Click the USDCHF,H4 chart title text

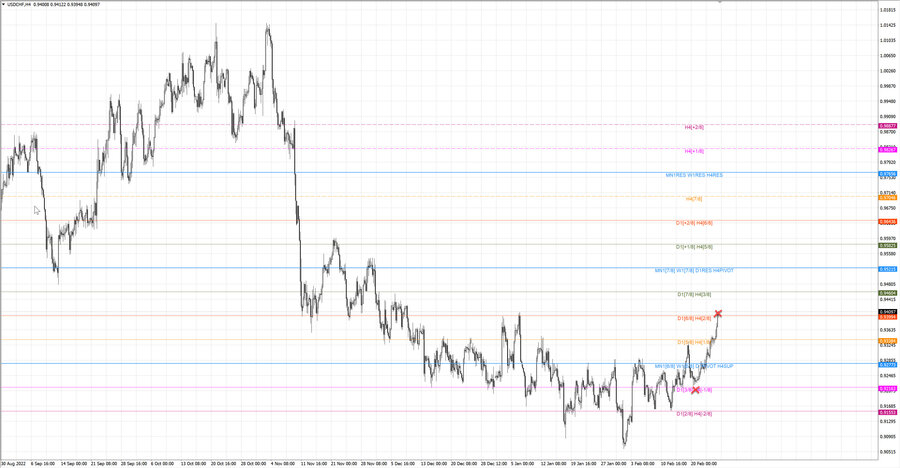(x=19, y=4)
